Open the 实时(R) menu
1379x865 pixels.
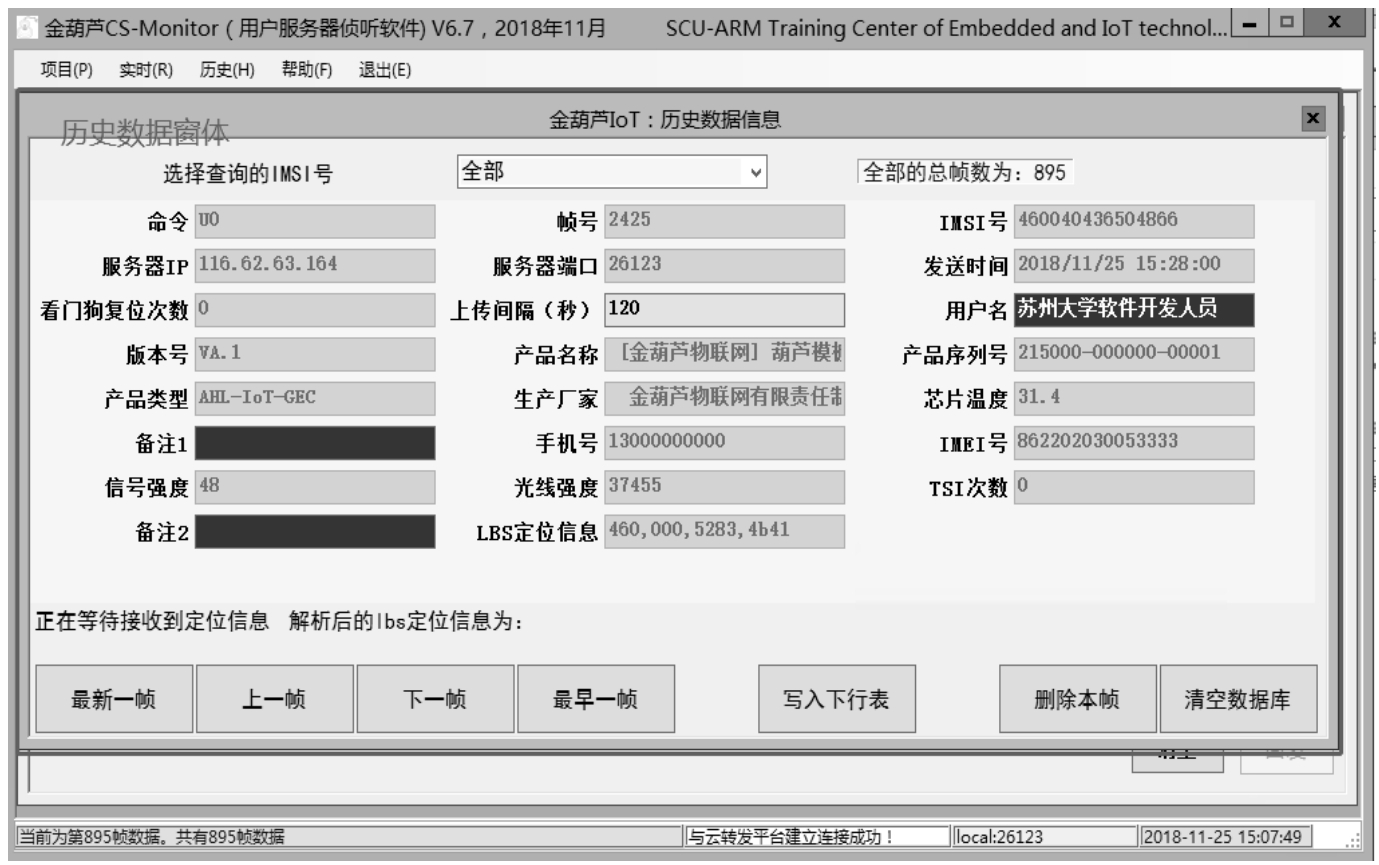(146, 69)
